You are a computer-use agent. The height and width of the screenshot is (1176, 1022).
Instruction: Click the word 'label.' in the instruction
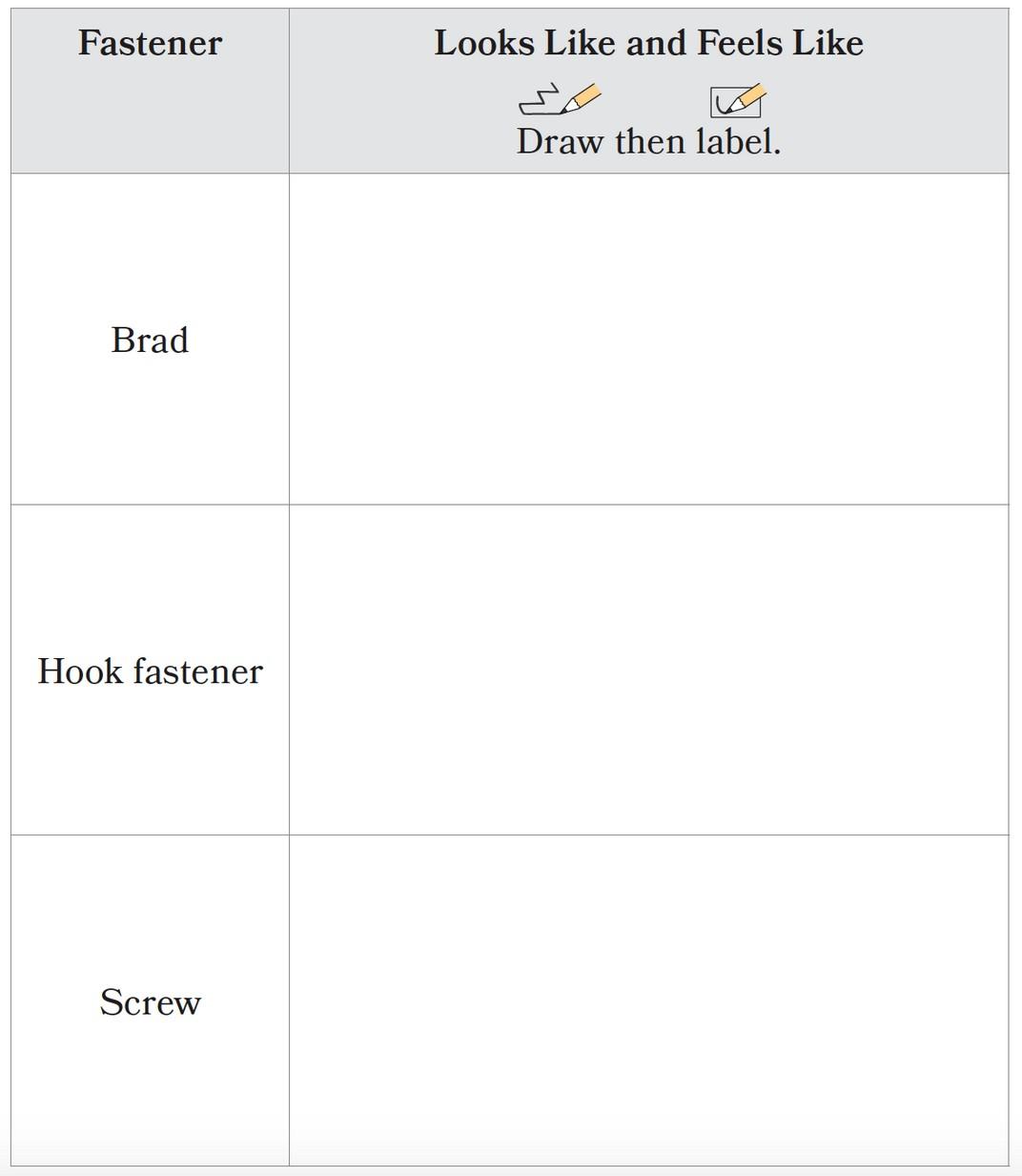[738, 142]
